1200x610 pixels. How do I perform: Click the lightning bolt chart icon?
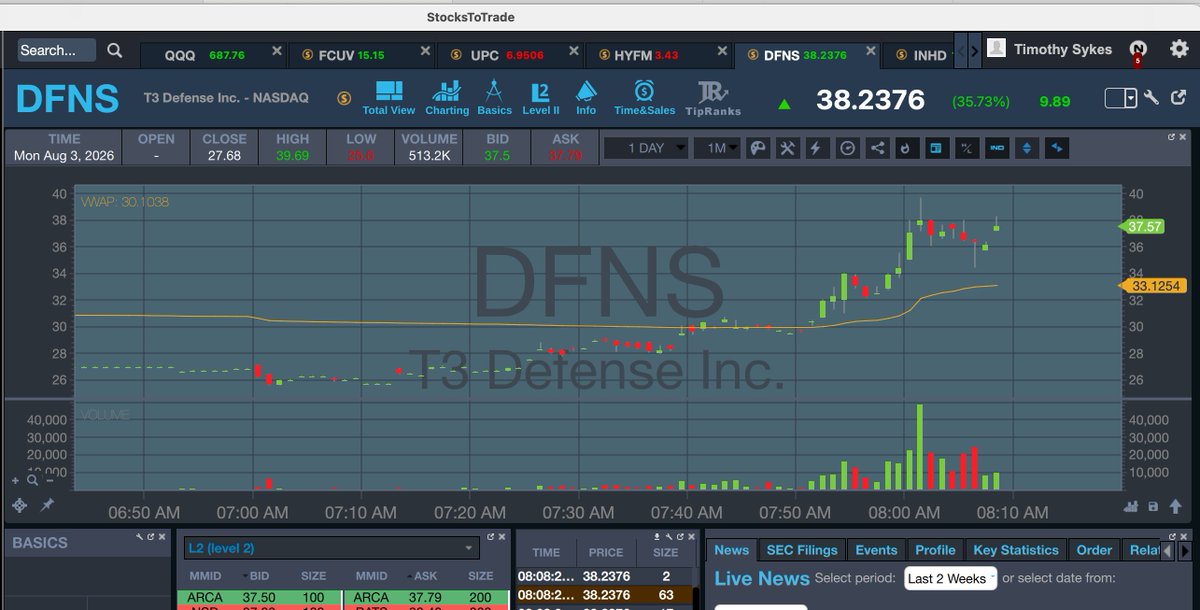(x=816, y=148)
